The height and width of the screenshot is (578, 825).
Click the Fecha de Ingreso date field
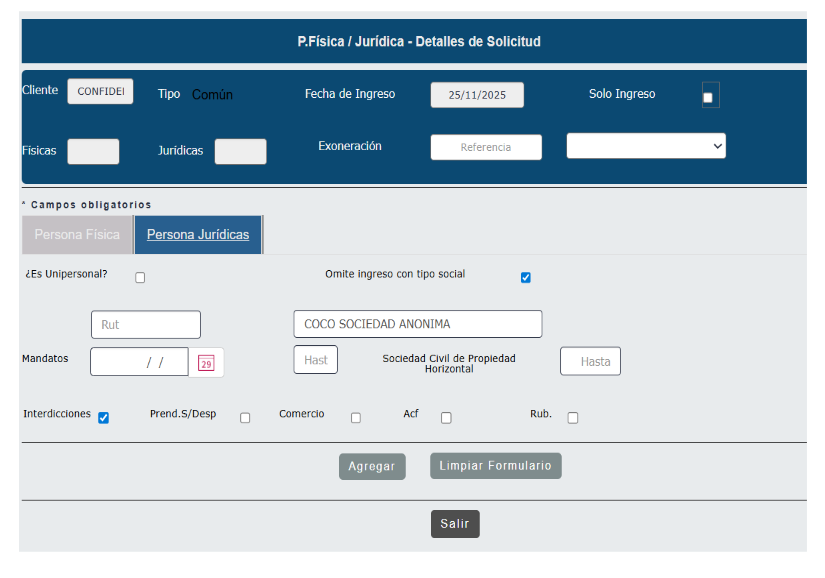click(477, 95)
